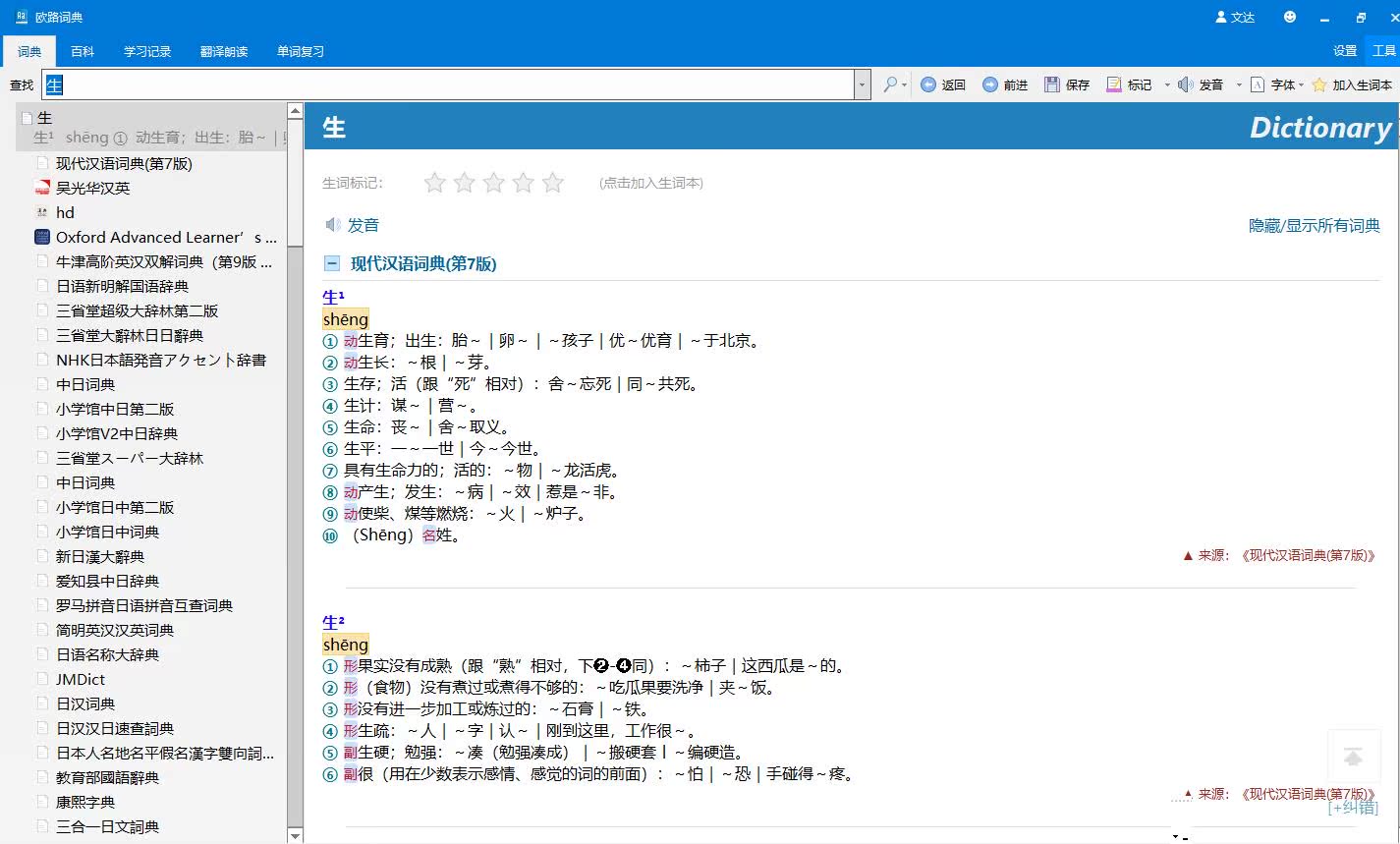Mark the word with five stars

pyautogui.click(x=553, y=183)
